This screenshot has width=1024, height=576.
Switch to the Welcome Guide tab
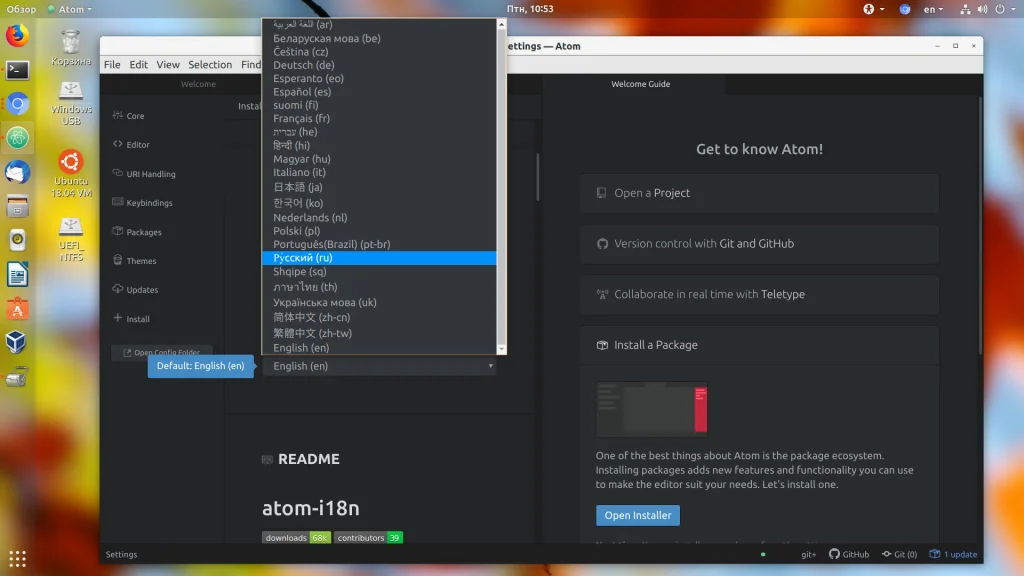641,84
